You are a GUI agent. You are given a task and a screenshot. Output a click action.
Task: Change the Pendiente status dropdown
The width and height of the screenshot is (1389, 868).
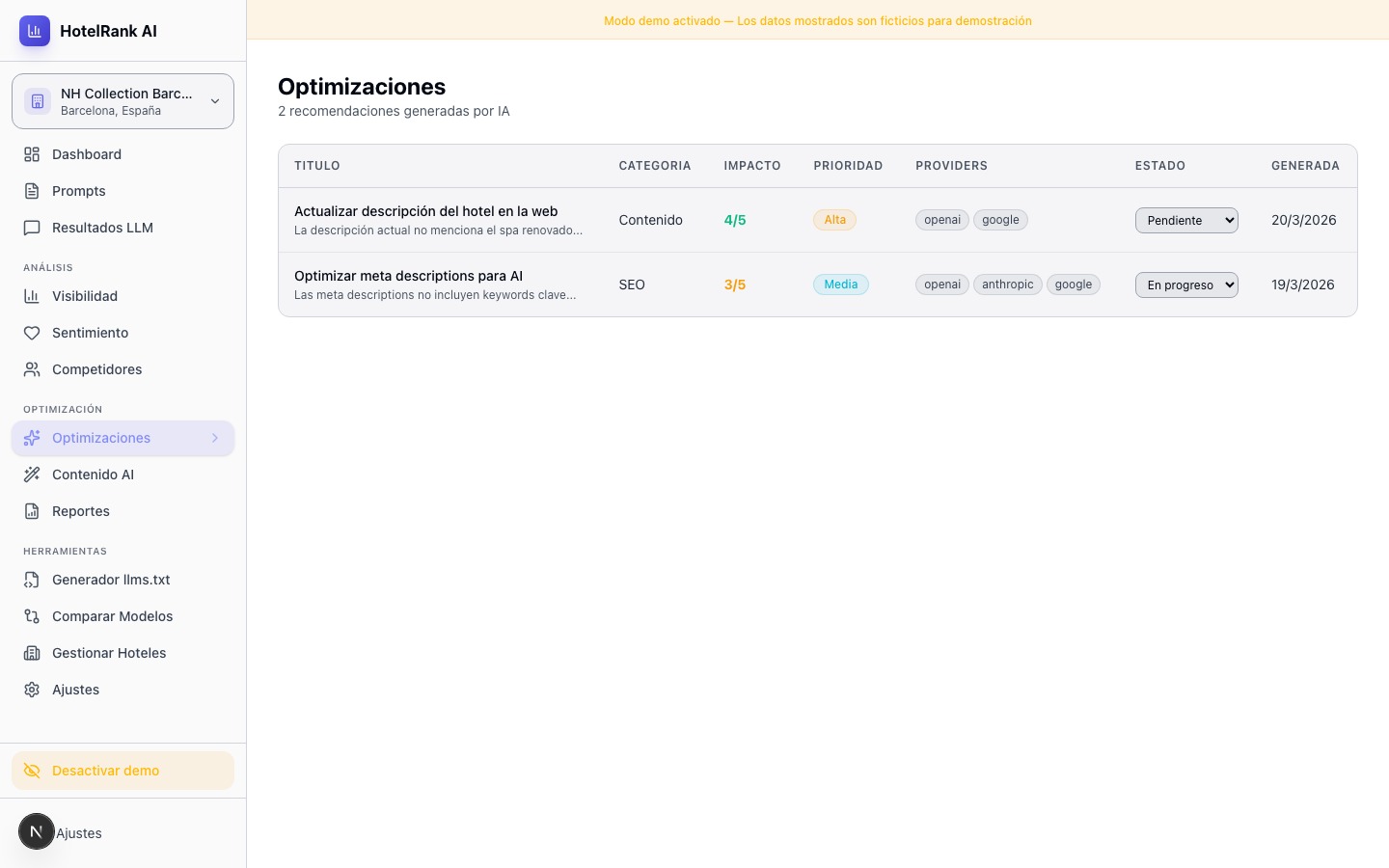click(1186, 220)
